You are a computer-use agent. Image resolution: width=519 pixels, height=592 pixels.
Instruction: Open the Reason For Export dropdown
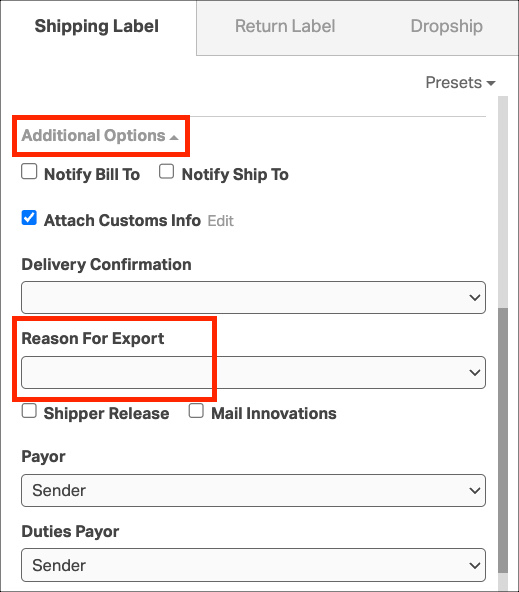coord(253,373)
